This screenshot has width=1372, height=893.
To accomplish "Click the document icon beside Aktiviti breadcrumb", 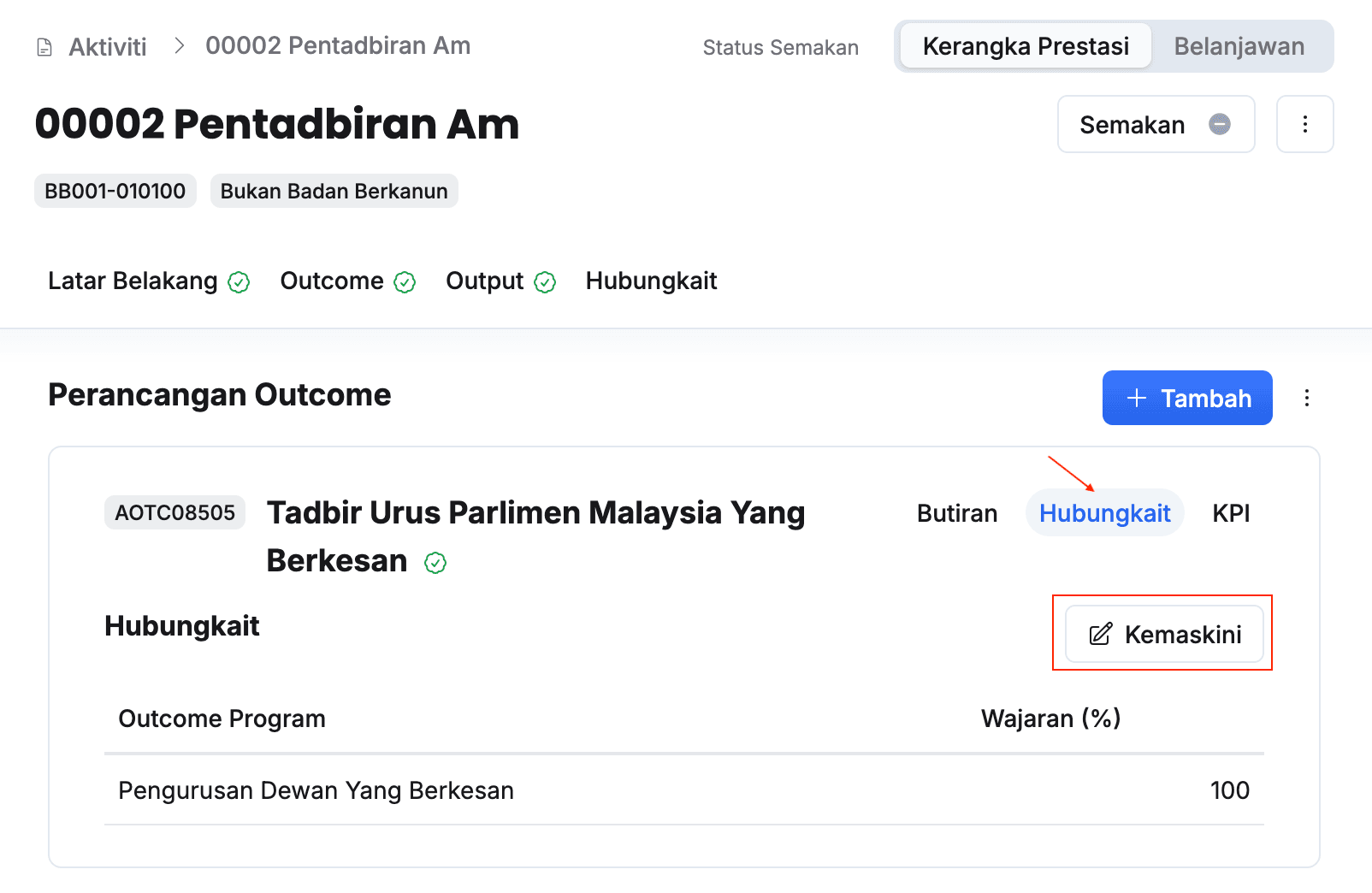I will [x=44, y=47].
